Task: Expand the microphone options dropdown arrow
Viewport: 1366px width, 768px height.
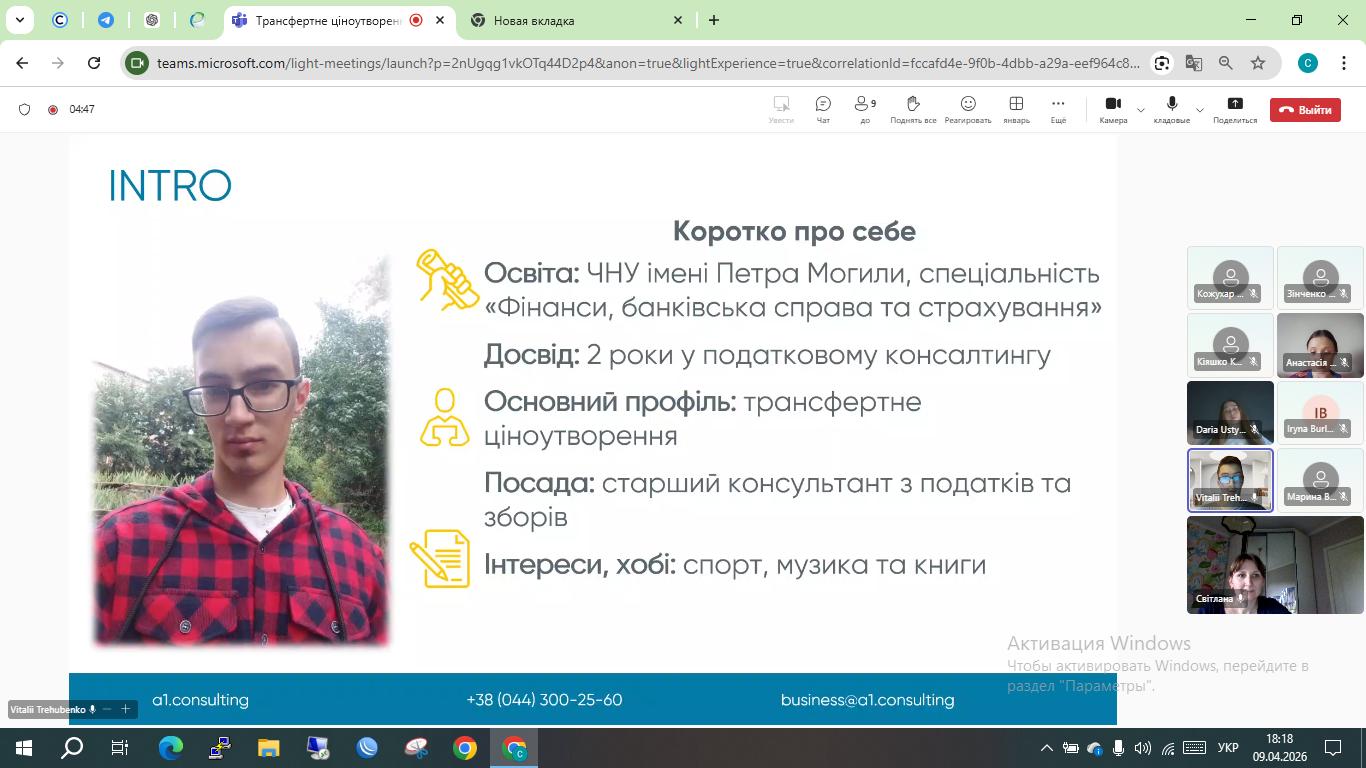Action: point(1200,110)
